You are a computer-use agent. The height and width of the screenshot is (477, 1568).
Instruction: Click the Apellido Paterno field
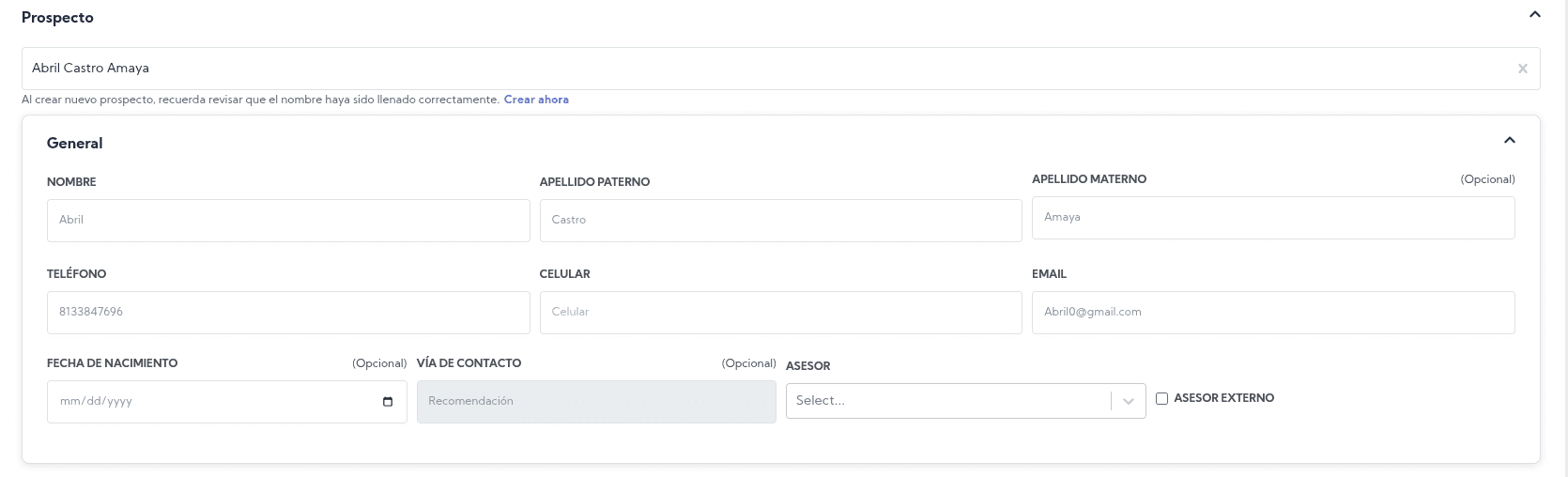coord(780,220)
